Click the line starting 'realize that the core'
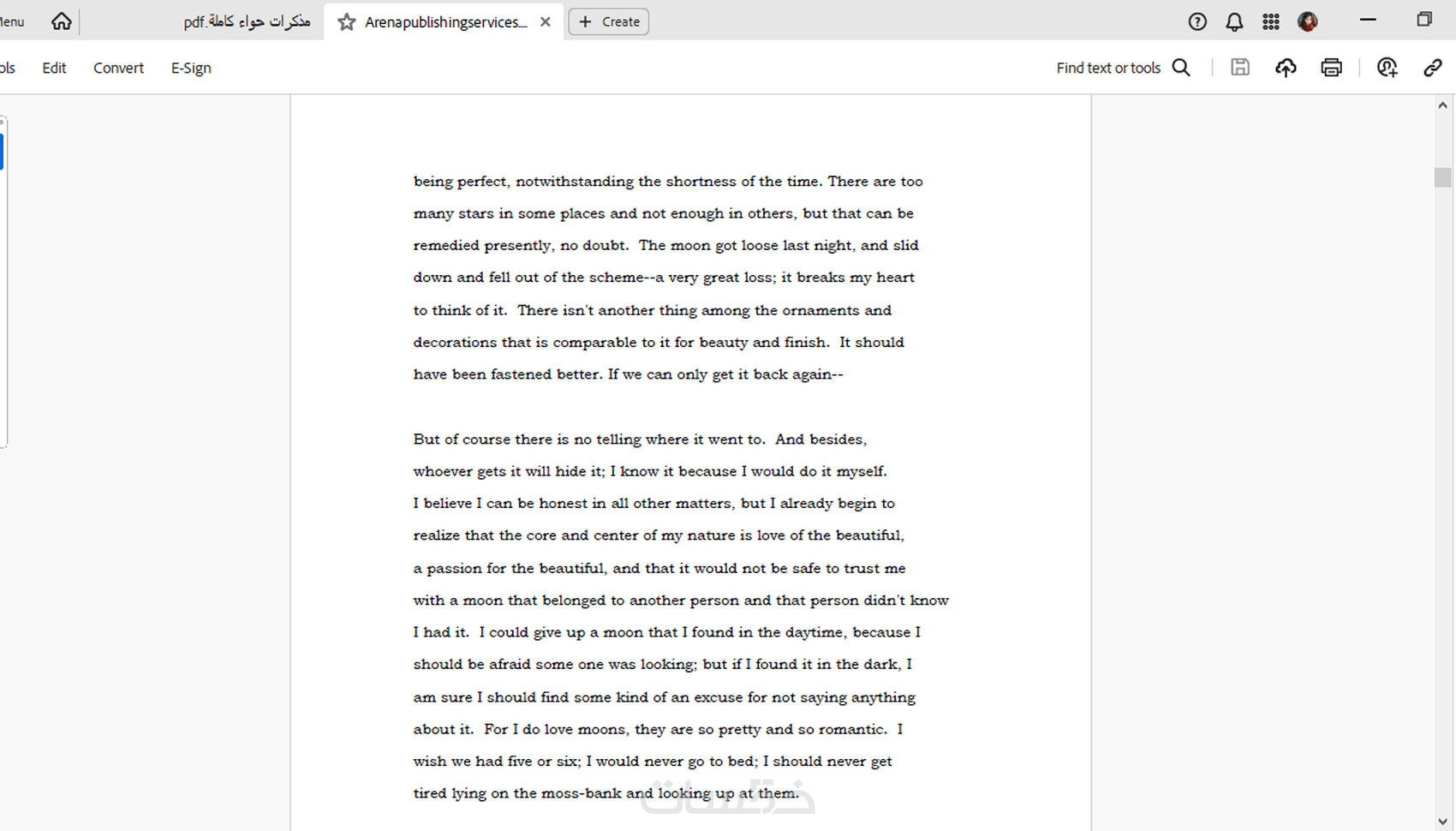Viewport: 1456px width, 831px height. pyautogui.click(x=659, y=535)
